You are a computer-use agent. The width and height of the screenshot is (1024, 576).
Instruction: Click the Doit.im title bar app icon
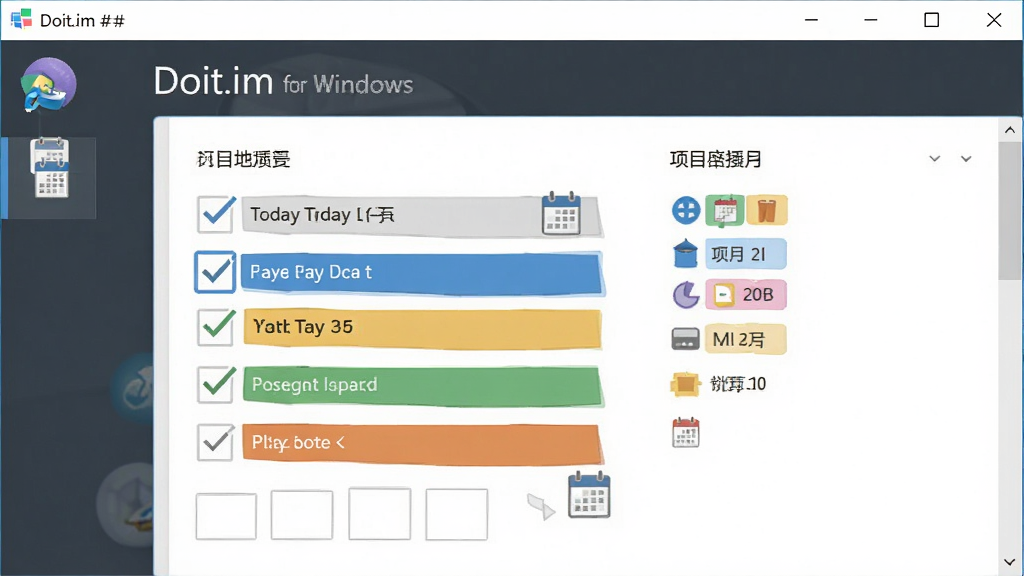pyautogui.click(x=21, y=20)
